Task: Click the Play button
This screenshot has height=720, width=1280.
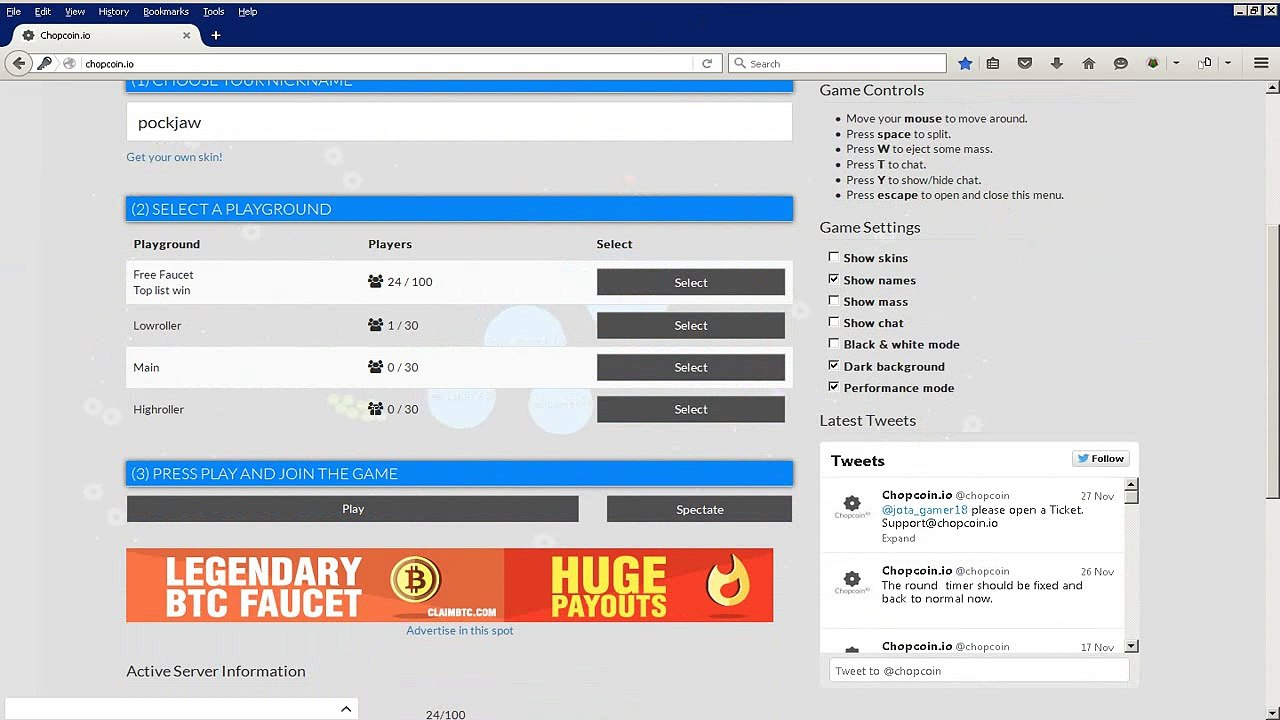Action: click(353, 509)
